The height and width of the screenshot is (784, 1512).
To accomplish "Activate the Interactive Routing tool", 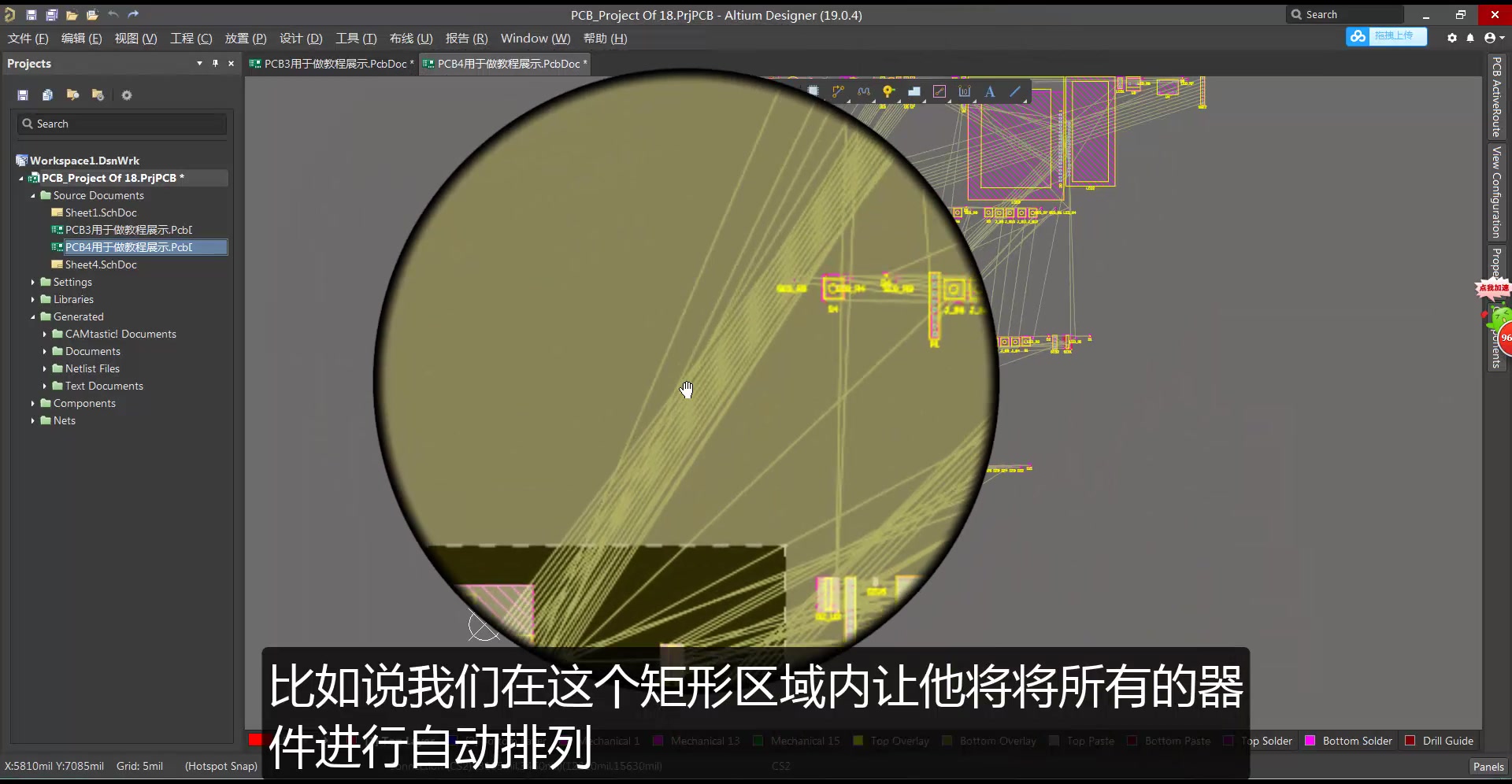I will [x=838, y=91].
